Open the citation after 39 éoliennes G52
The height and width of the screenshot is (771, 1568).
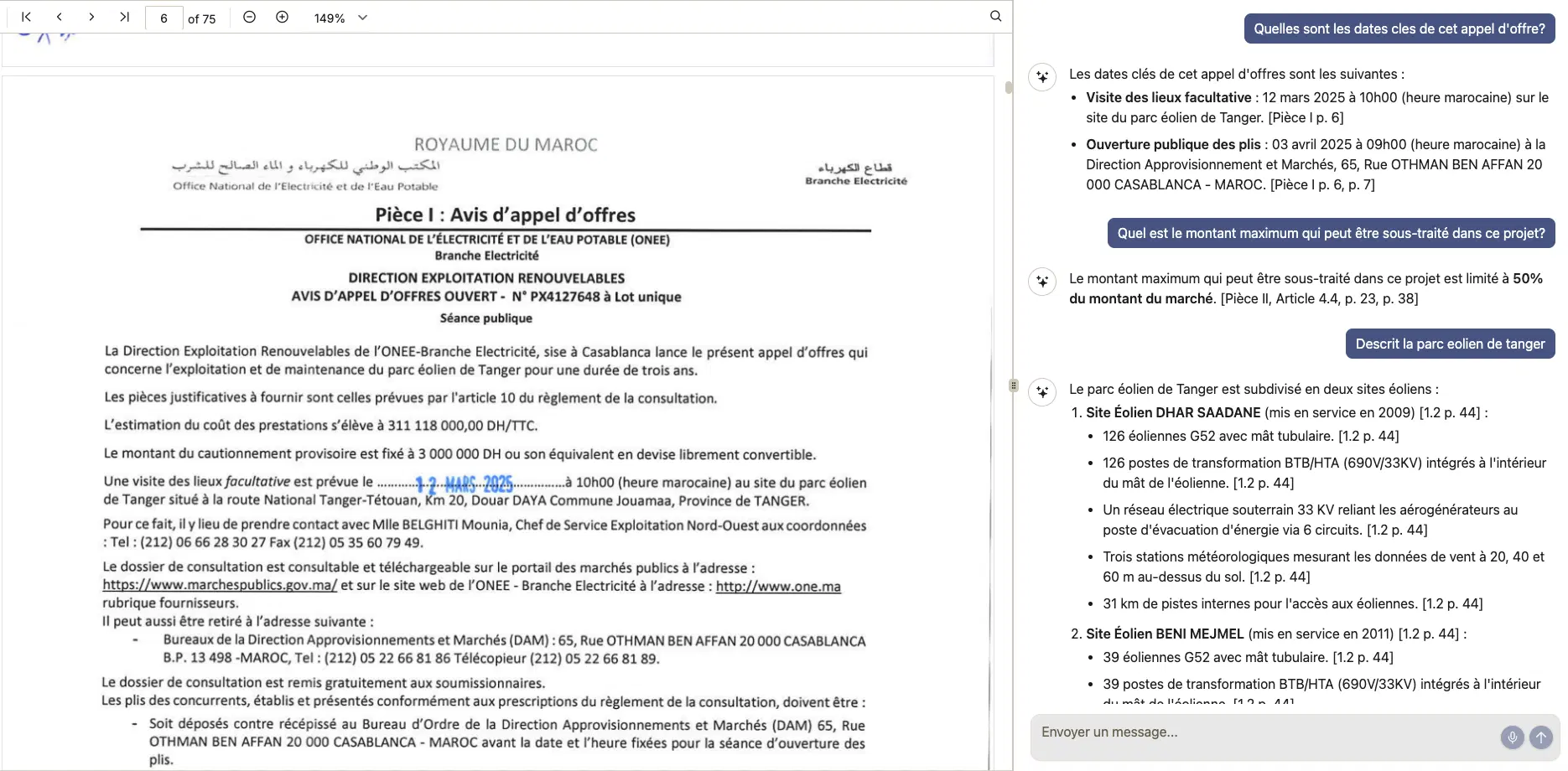point(1363,657)
